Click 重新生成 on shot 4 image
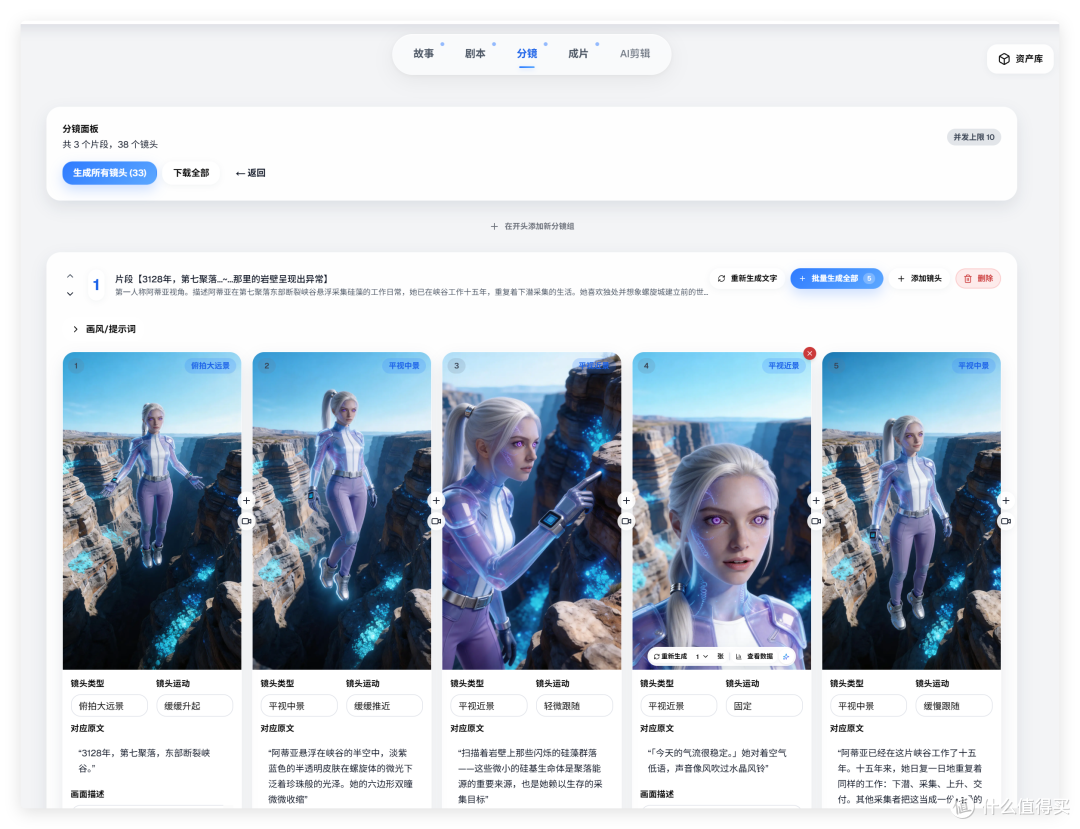 670,656
